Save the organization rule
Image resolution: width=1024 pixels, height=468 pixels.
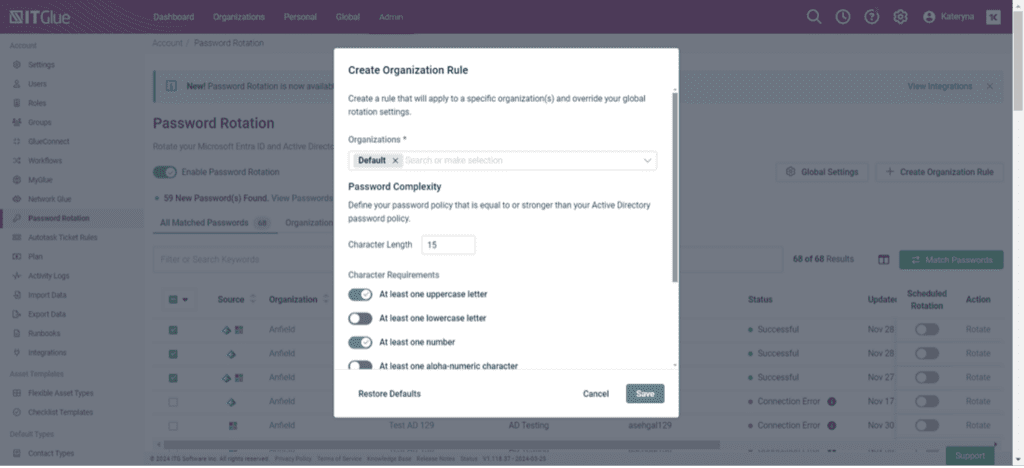coord(645,394)
